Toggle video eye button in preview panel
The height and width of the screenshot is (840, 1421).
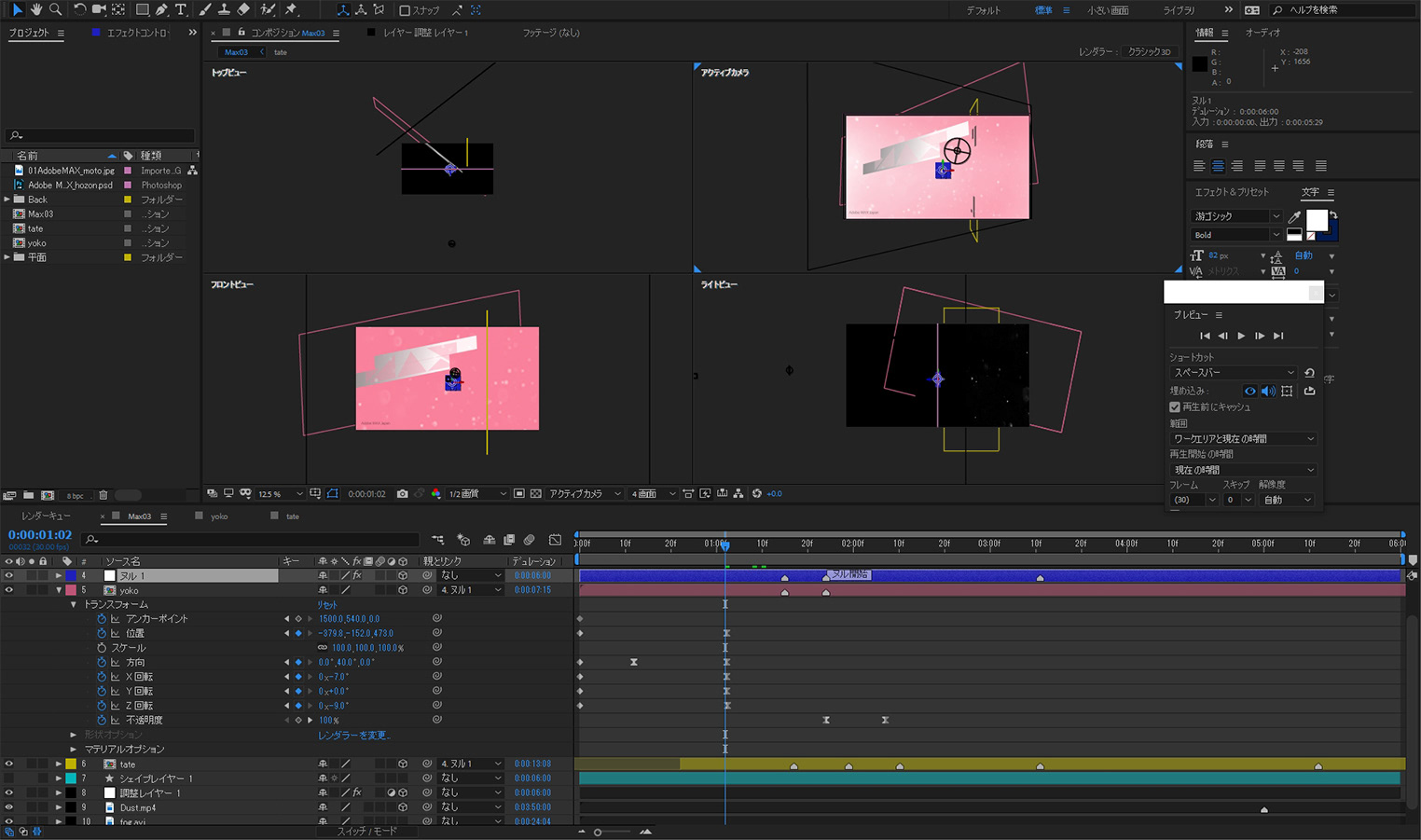pos(1249,392)
